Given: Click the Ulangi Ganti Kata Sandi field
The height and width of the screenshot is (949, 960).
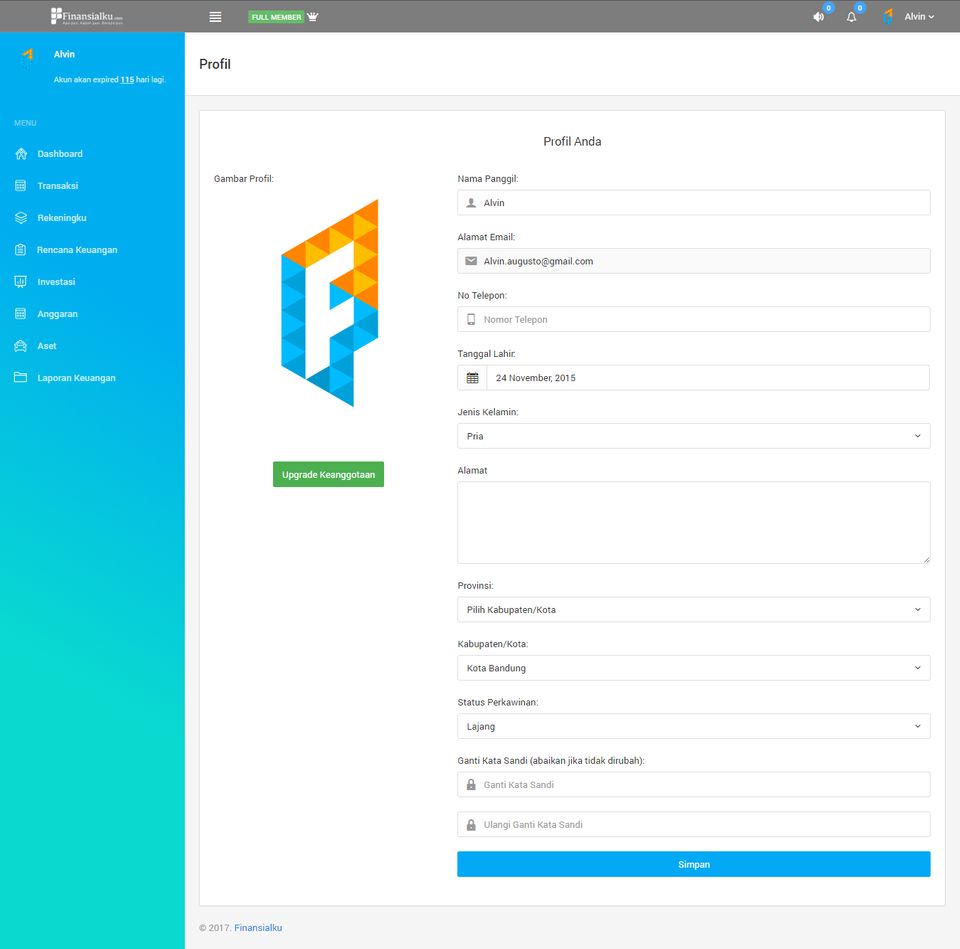Looking at the screenshot, I should pyautogui.click(x=694, y=825).
